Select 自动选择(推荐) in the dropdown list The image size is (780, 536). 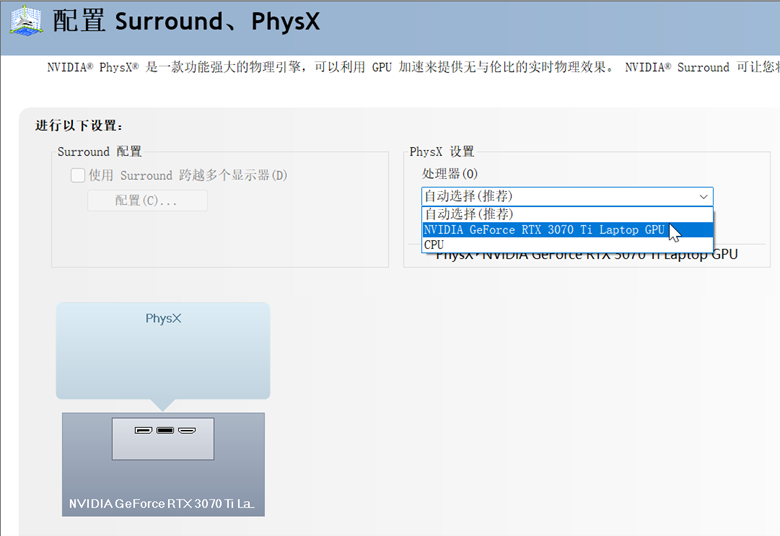pos(567,214)
